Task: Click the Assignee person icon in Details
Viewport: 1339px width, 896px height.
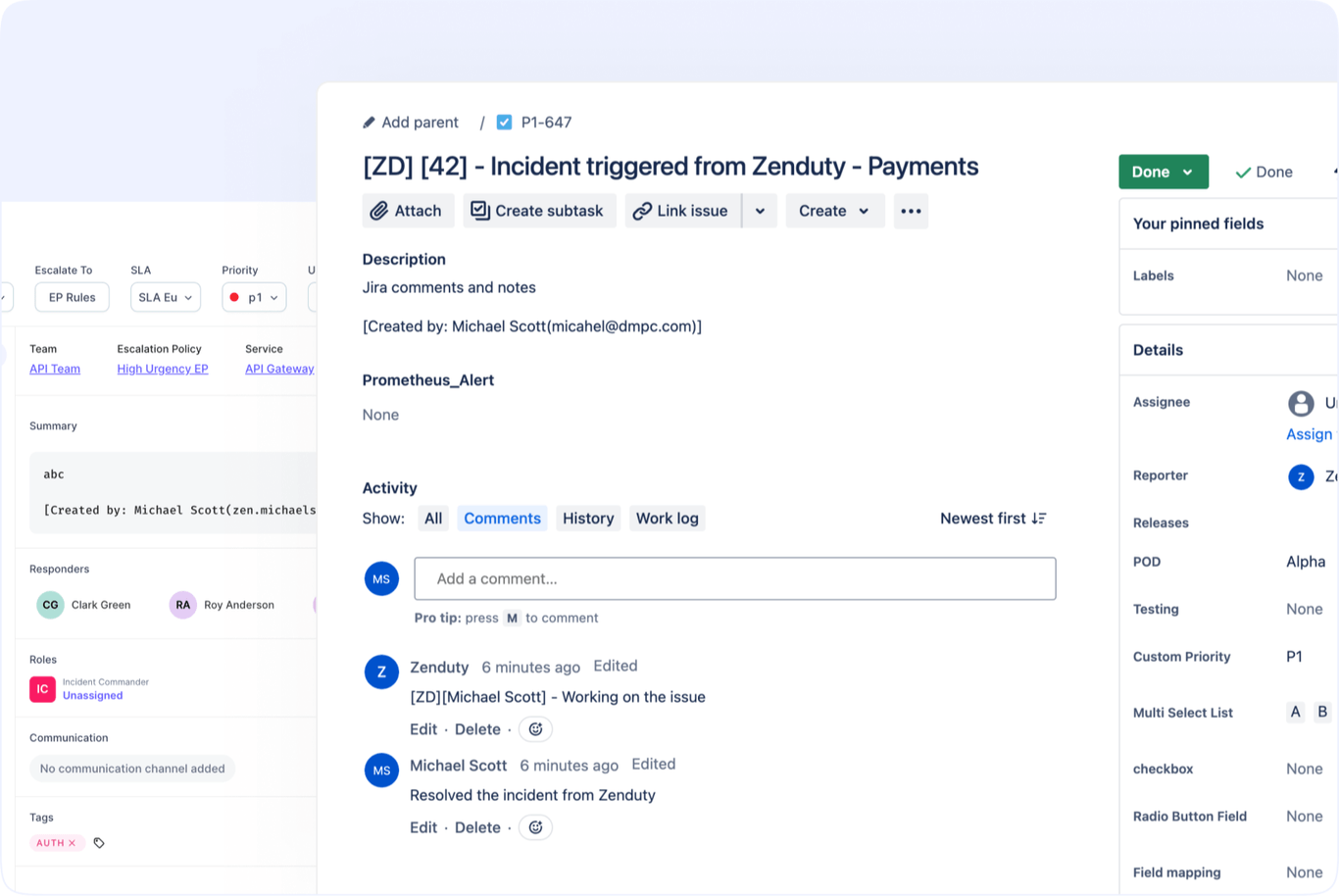Action: [x=1301, y=403]
